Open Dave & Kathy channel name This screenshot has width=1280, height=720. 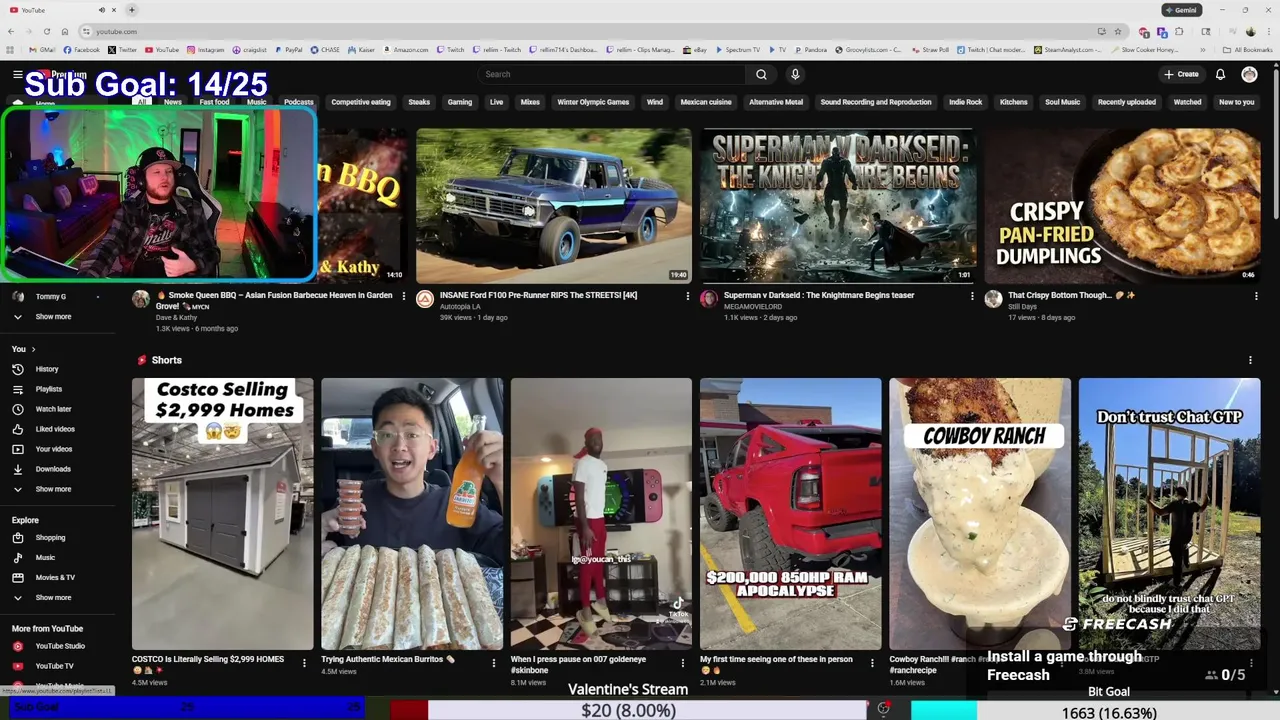[177, 318]
